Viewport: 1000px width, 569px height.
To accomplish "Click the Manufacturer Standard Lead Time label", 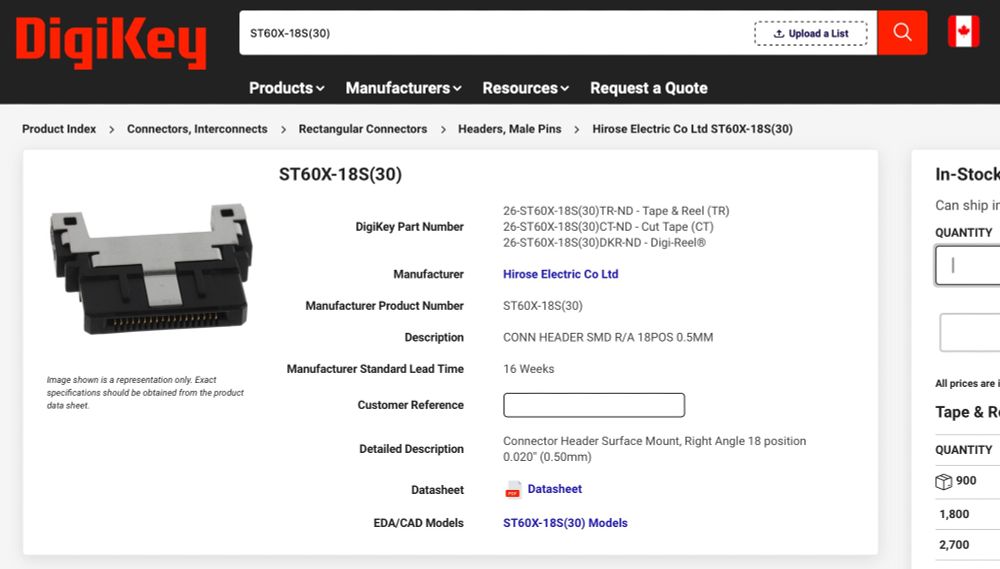I will (375, 369).
